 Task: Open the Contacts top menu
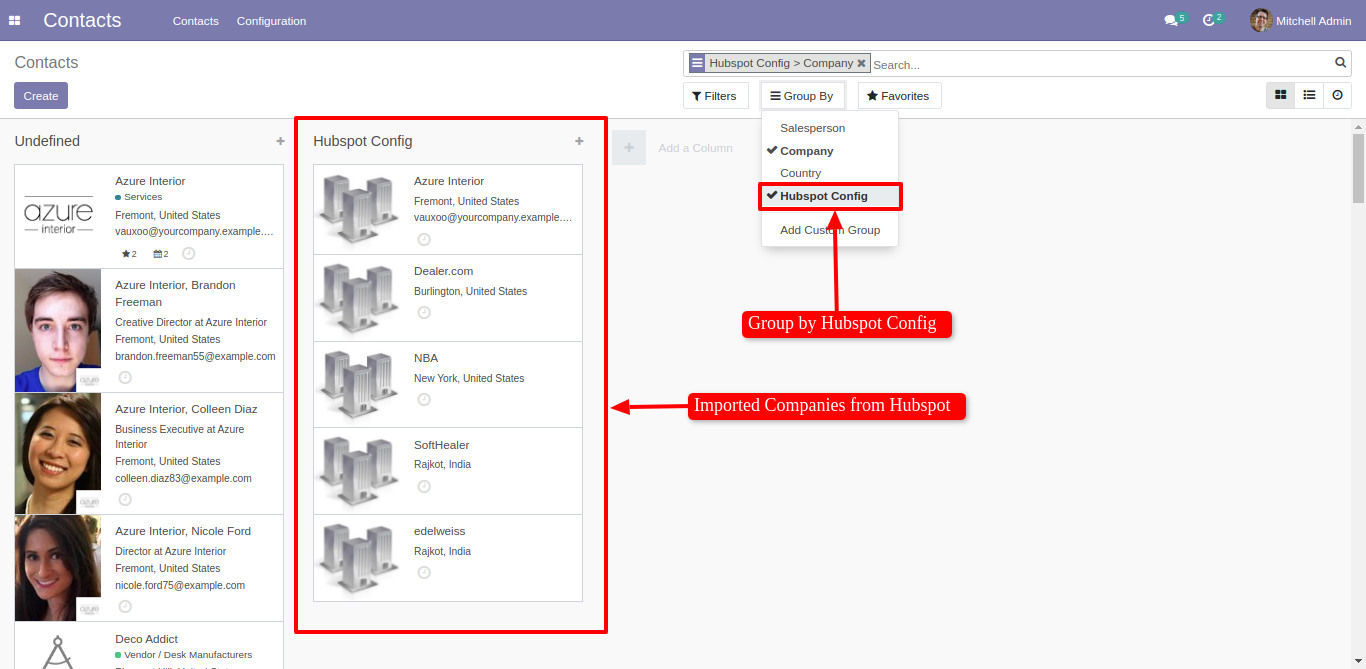tap(195, 21)
